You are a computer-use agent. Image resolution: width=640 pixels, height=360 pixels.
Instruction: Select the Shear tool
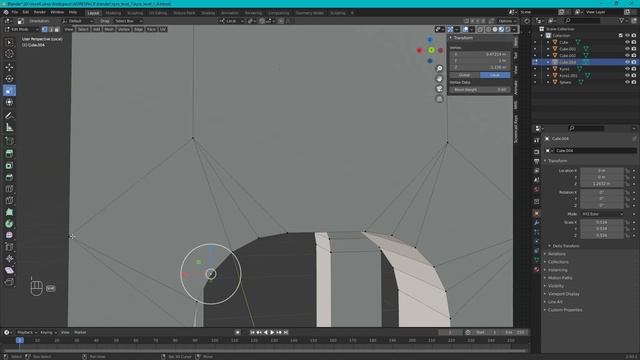pyautogui.click(x=9, y=270)
